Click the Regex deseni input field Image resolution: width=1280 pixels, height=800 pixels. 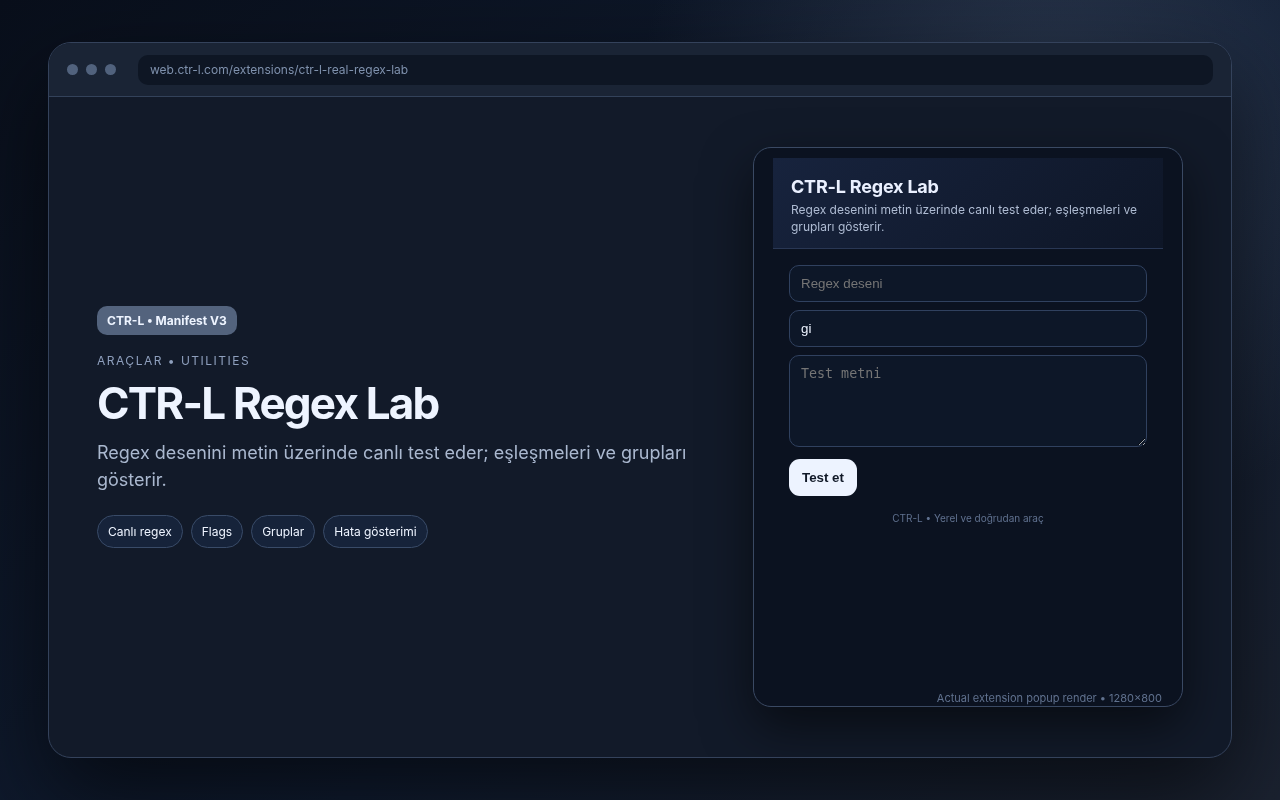967,283
